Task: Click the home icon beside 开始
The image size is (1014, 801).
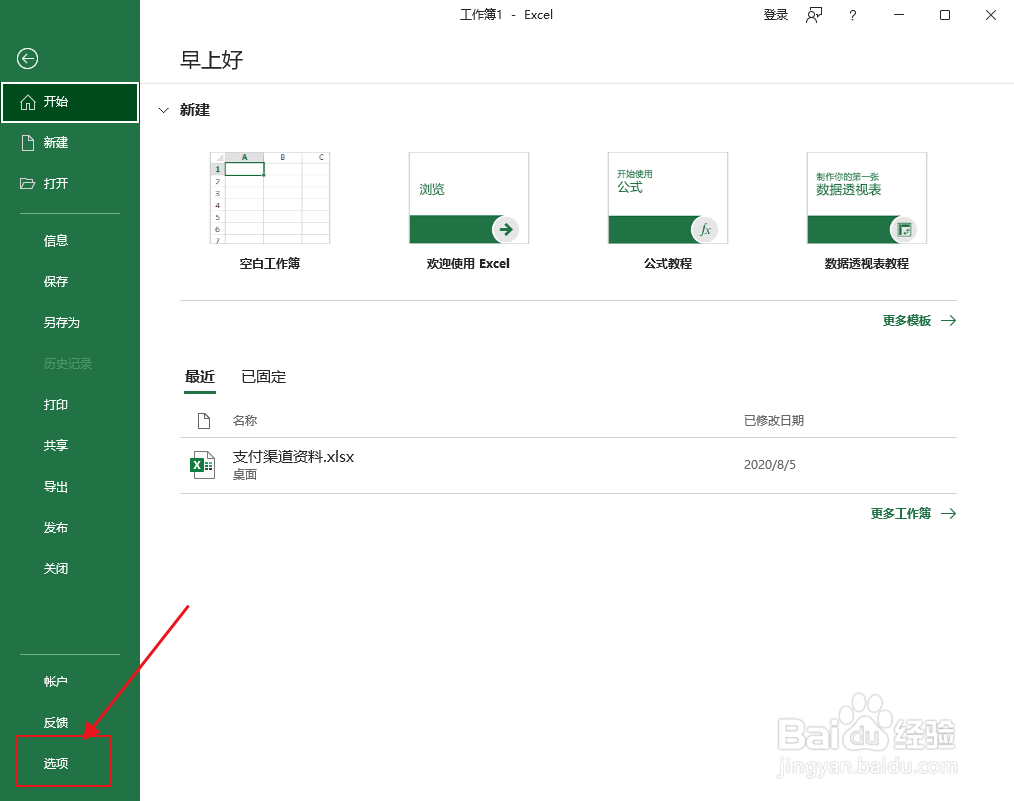Action: (x=28, y=102)
